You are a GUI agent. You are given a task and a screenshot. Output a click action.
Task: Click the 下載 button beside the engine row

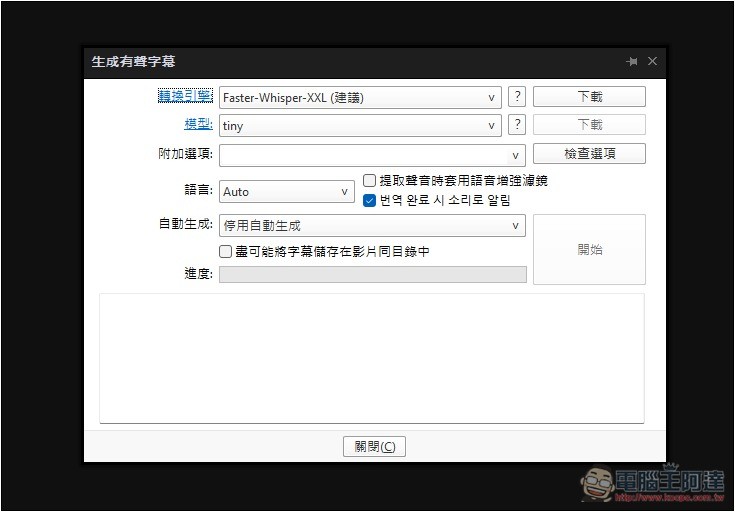589,97
